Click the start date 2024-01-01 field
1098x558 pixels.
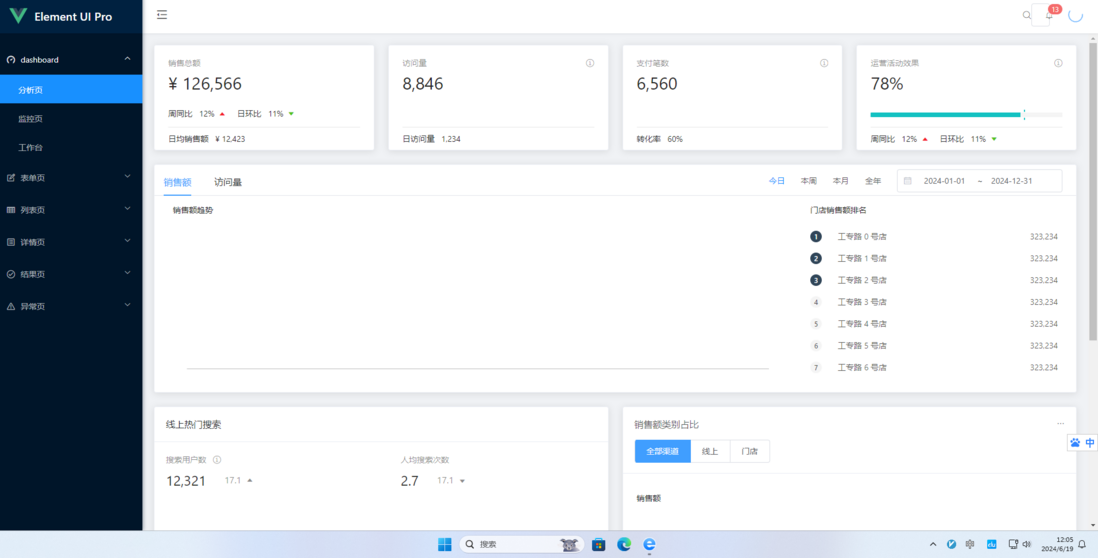pos(944,181)
